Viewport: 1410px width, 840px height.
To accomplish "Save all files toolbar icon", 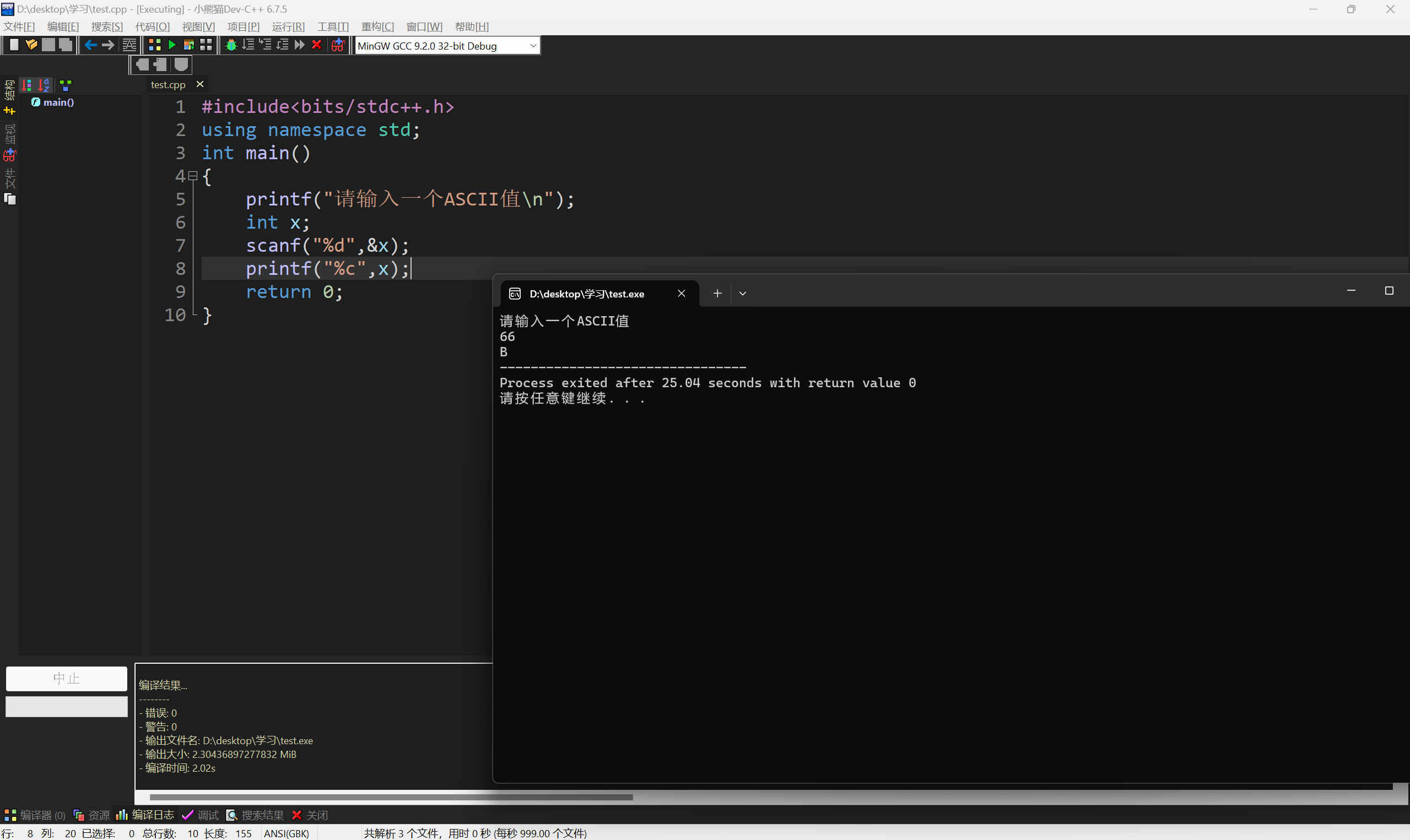I will pos(66,45).
